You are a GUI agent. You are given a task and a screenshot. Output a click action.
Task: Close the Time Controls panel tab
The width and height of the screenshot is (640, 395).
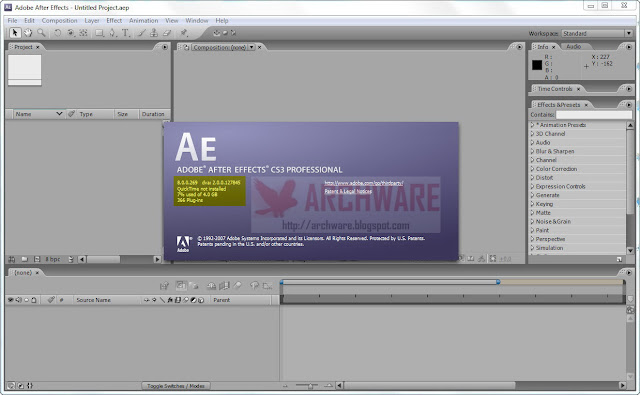tap(578, 89)
